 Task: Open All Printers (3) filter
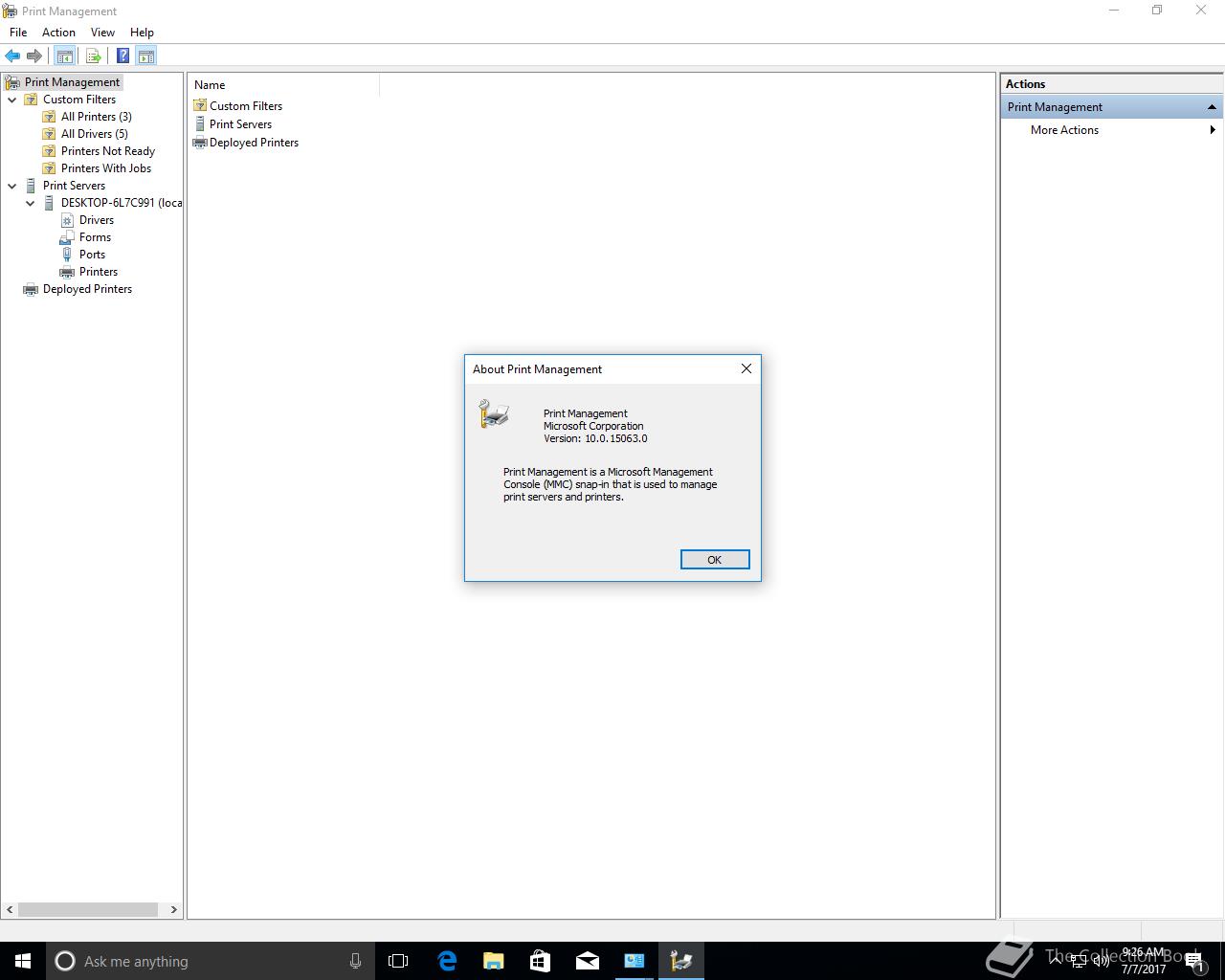(x=97, y=117)
